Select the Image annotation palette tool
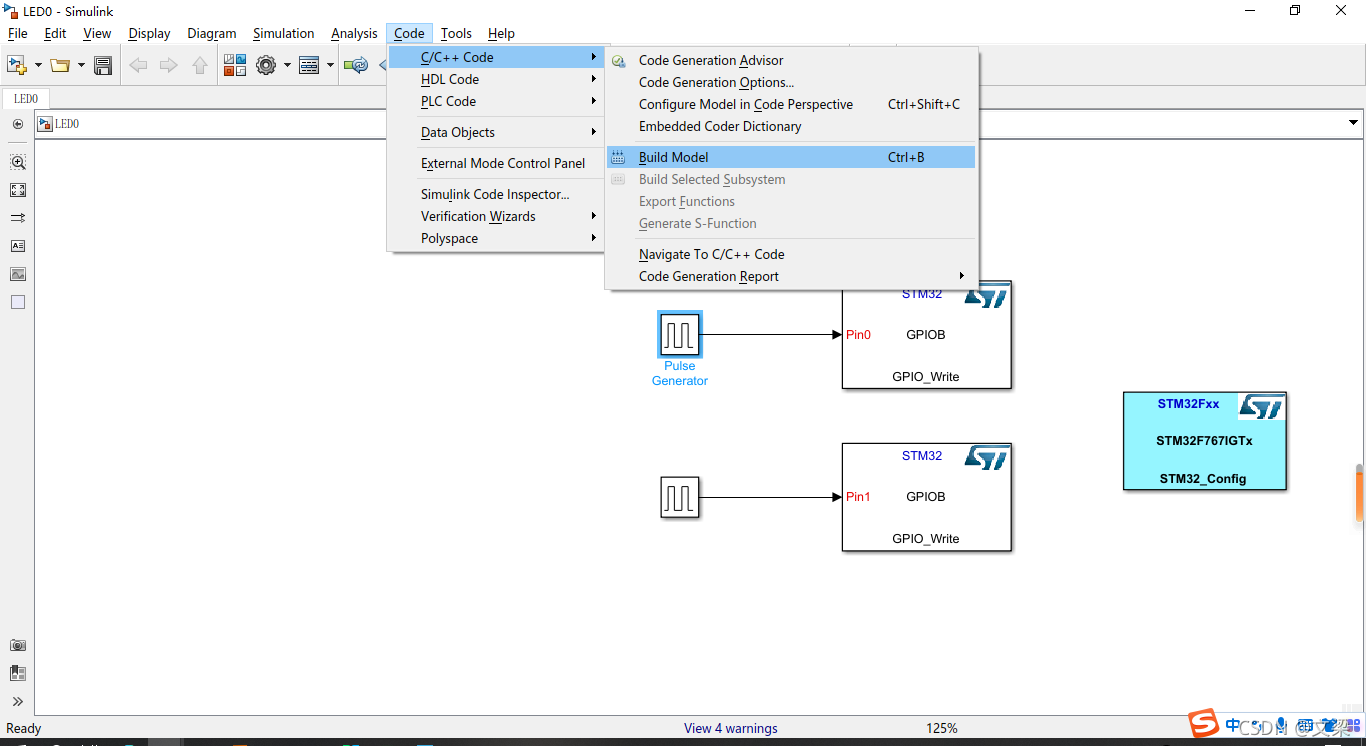 pos(17,274)
